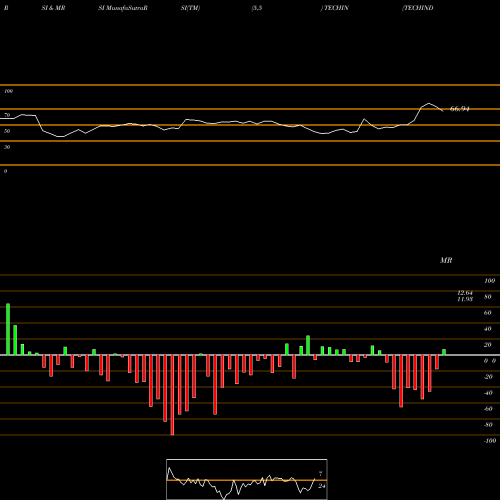The height and width of the screenshot is (500, 500).
Task: Open the mini RSI overview thumbnail chart
Action: pos(247,479)
